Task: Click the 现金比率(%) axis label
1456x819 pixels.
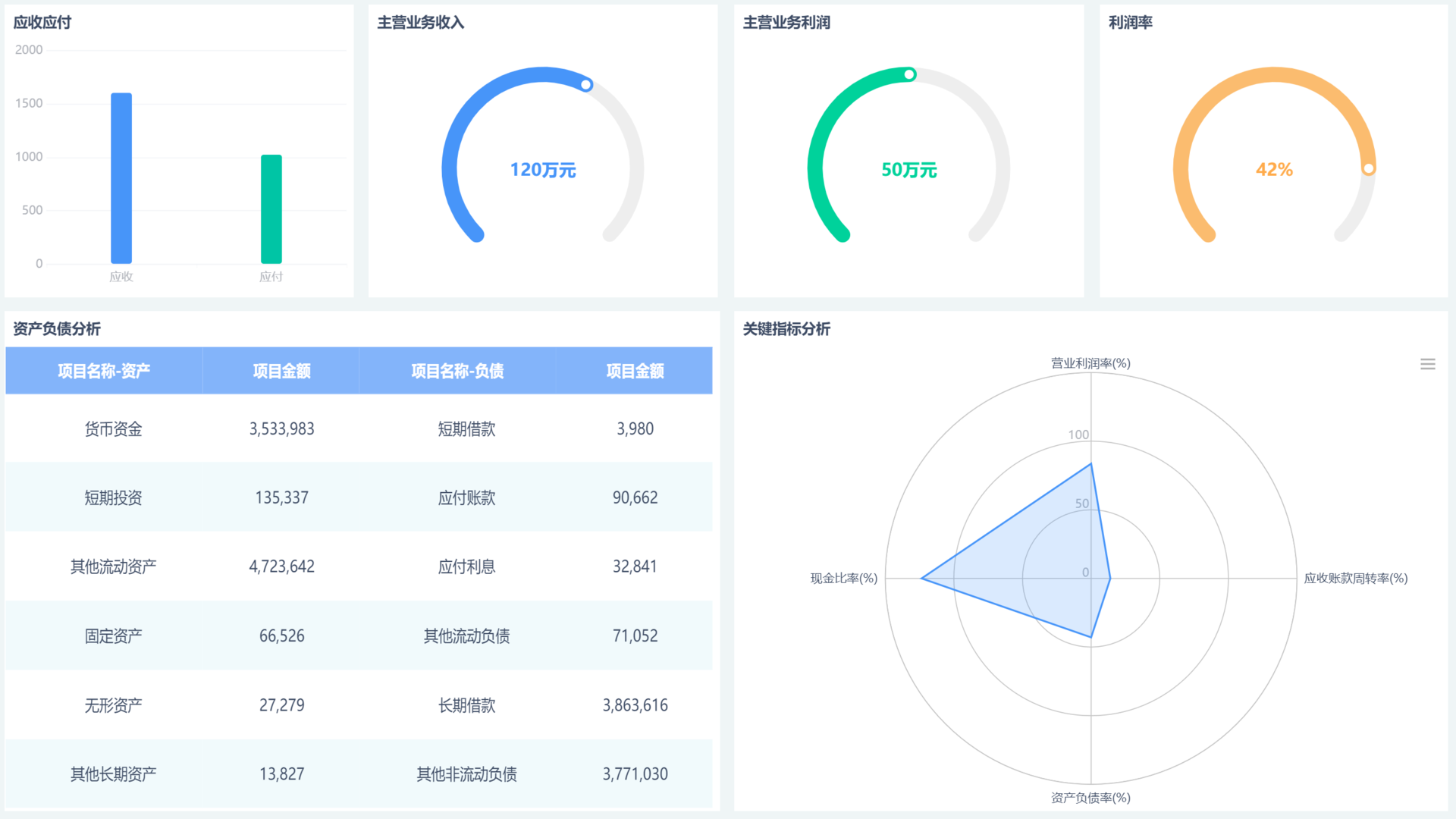Action: (843, 577)
